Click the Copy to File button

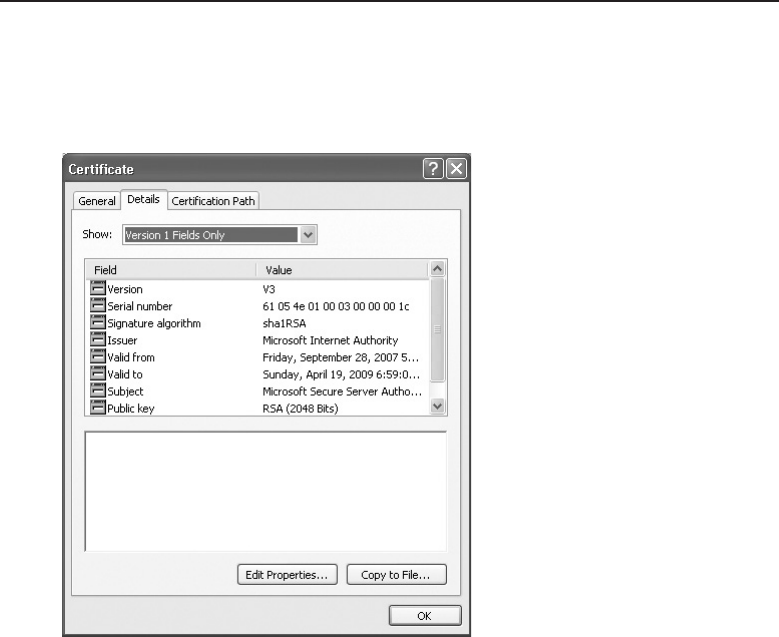click(396, 575)
